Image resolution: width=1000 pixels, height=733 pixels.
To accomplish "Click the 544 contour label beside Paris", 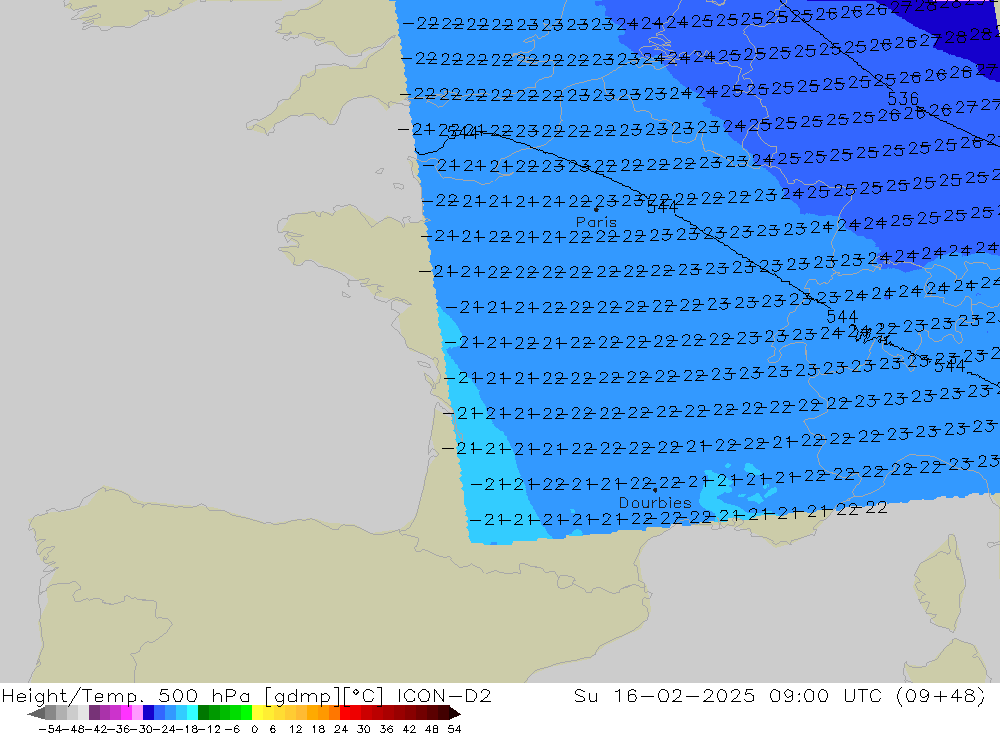I will click(663, 207).
